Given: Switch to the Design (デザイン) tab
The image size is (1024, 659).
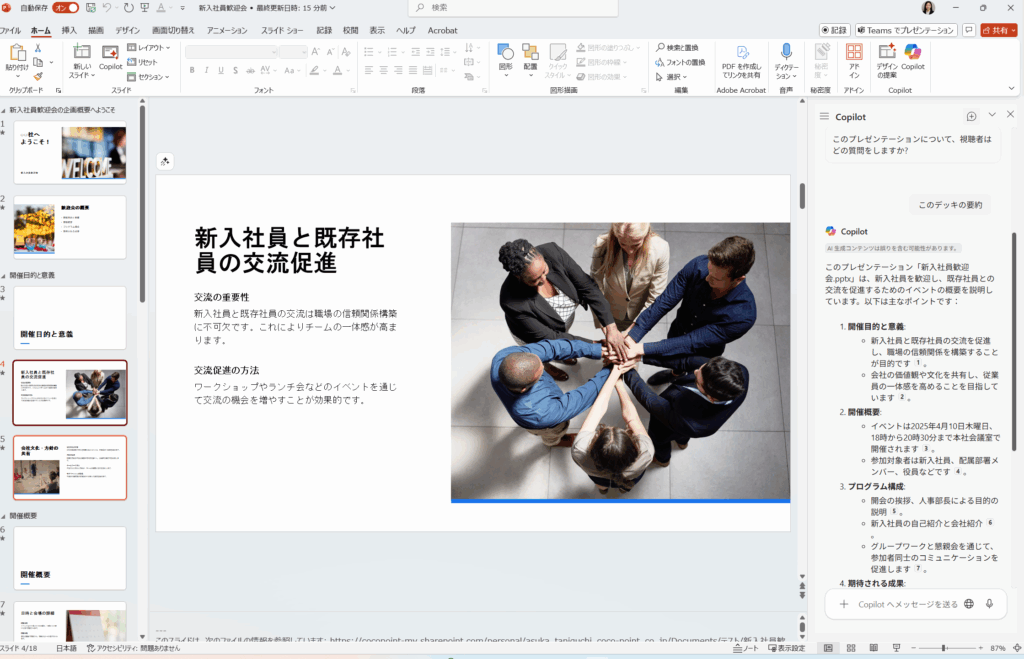Looking at the screenshot, I should (x=127, y=30).
